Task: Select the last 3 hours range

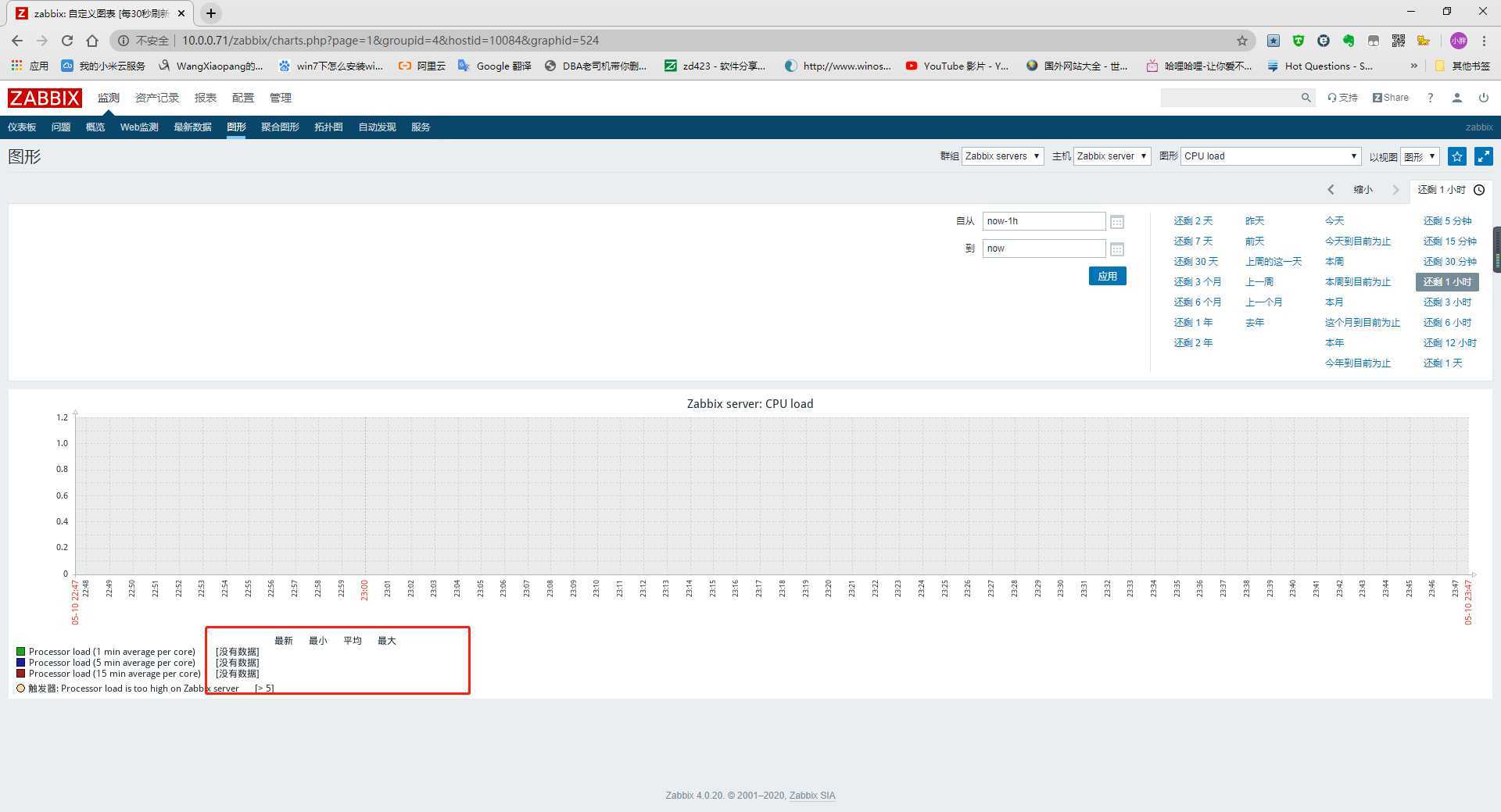Action: coord(1447,302)
